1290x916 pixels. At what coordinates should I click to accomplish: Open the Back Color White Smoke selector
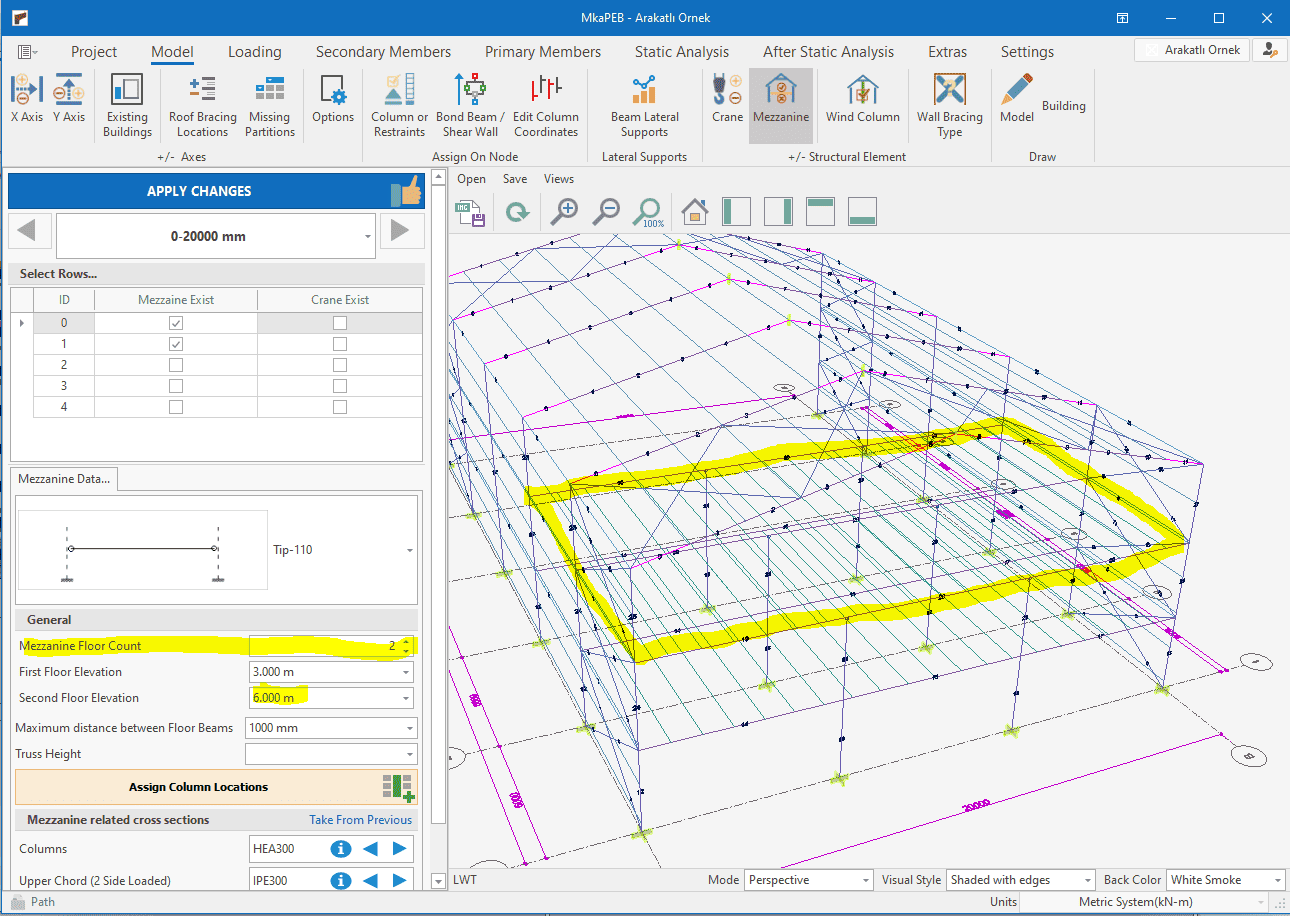tap(1226, 880)
